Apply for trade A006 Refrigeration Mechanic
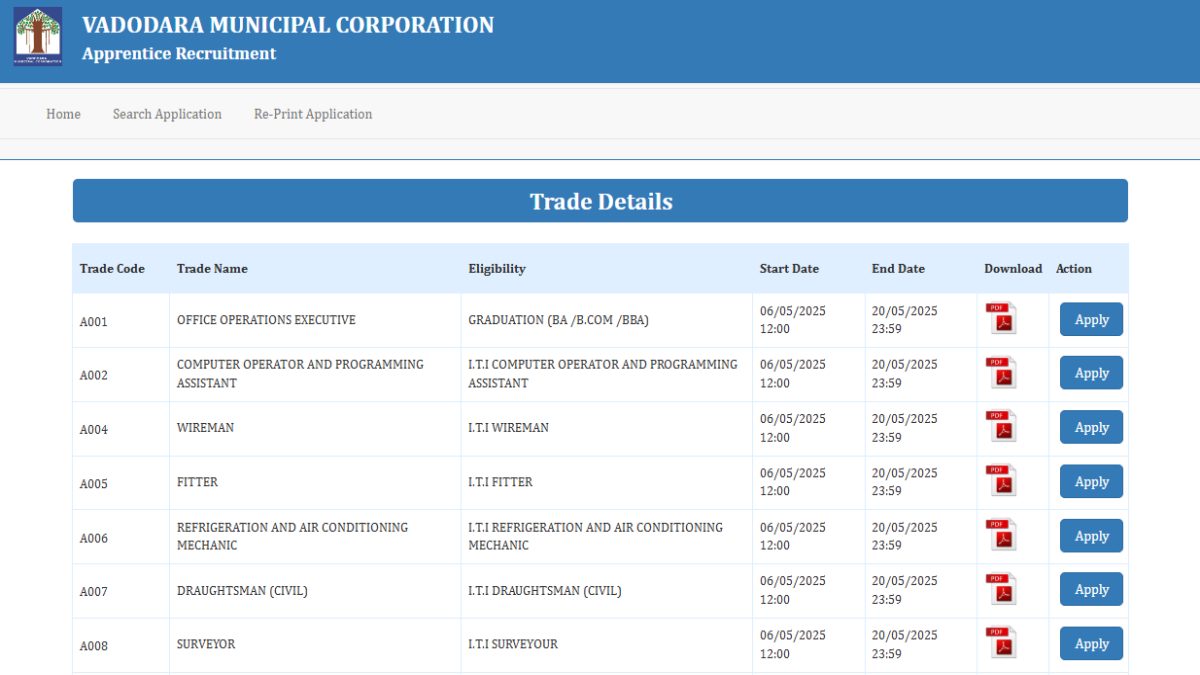The height and width of the screenshot is (675, 1200). [1091, 536]
